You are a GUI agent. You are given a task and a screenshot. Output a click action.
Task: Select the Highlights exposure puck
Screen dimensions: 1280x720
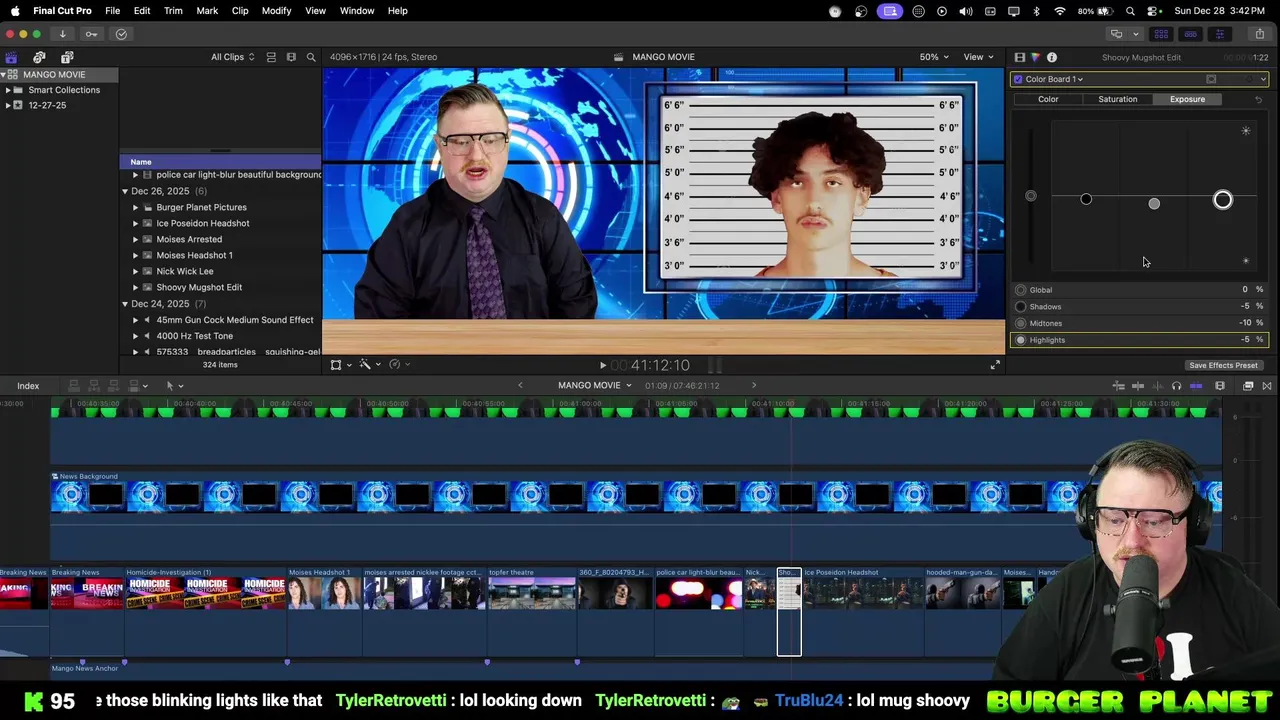point(1222,200)
